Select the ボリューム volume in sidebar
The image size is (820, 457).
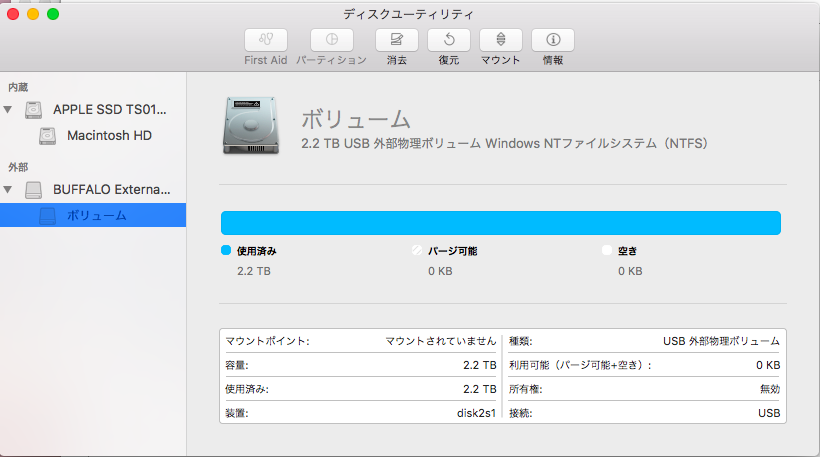tap(96, 215)
